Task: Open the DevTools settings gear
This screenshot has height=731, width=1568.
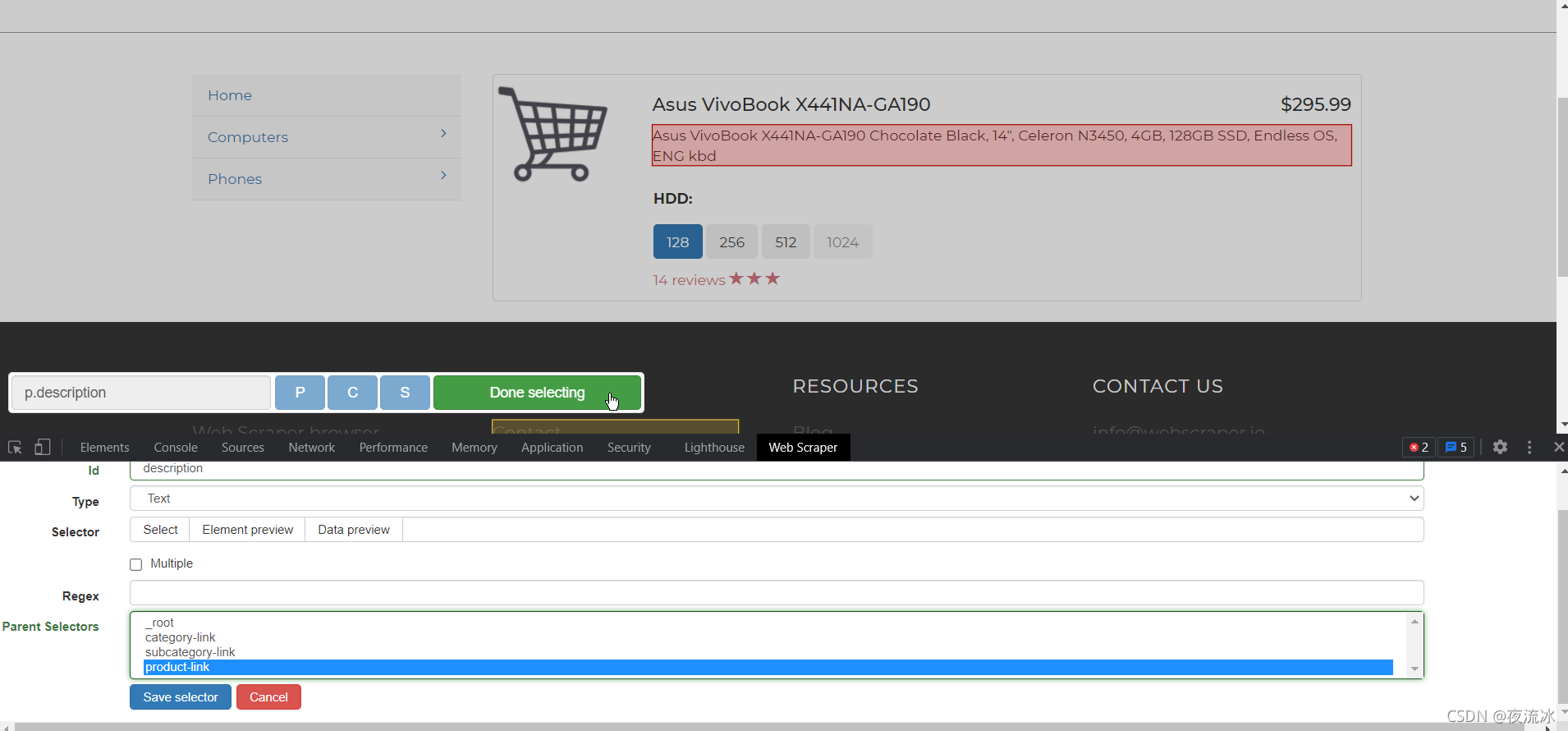Action: 1500,447
